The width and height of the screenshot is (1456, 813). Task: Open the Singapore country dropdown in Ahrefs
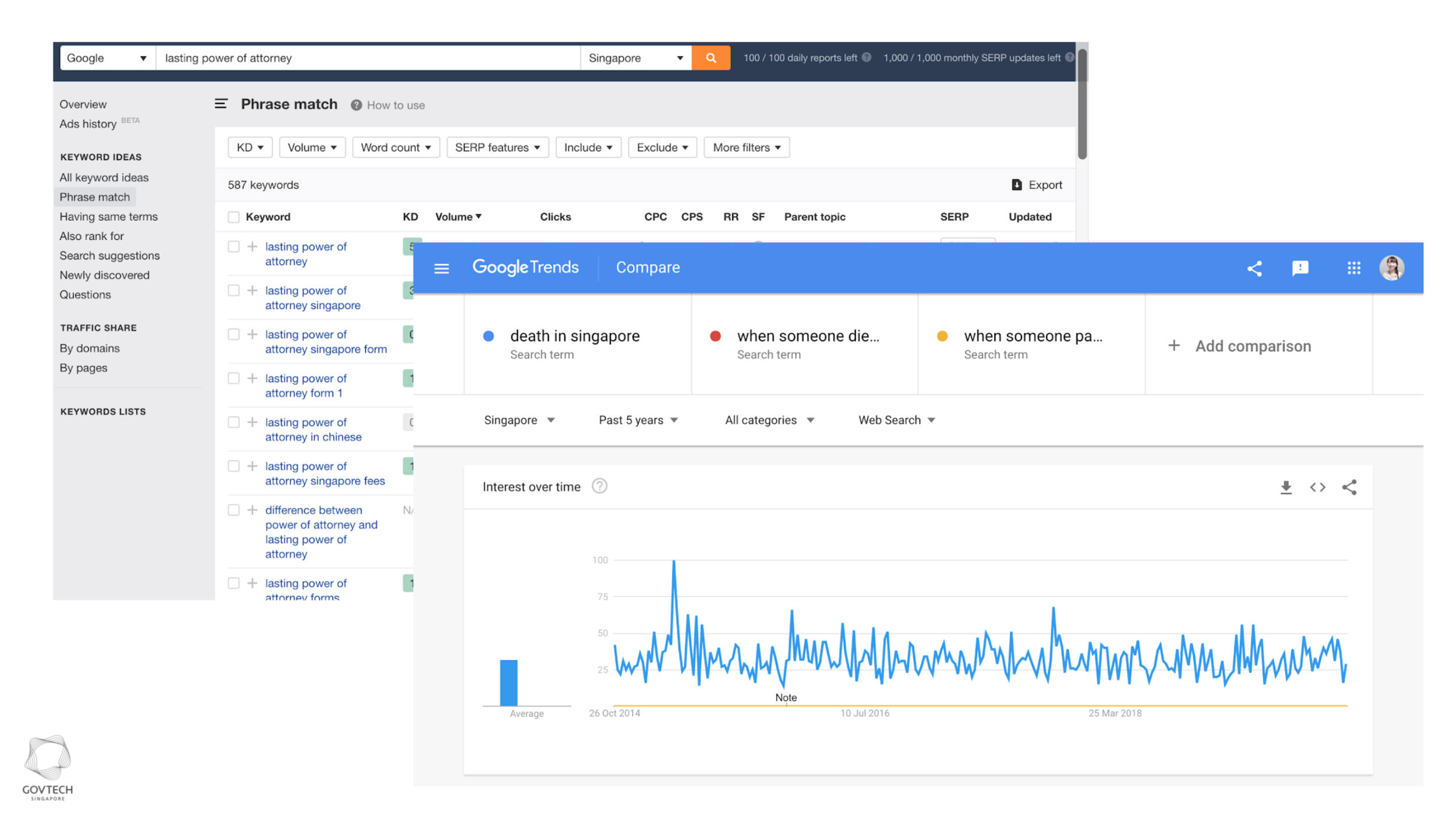(635, 58)
